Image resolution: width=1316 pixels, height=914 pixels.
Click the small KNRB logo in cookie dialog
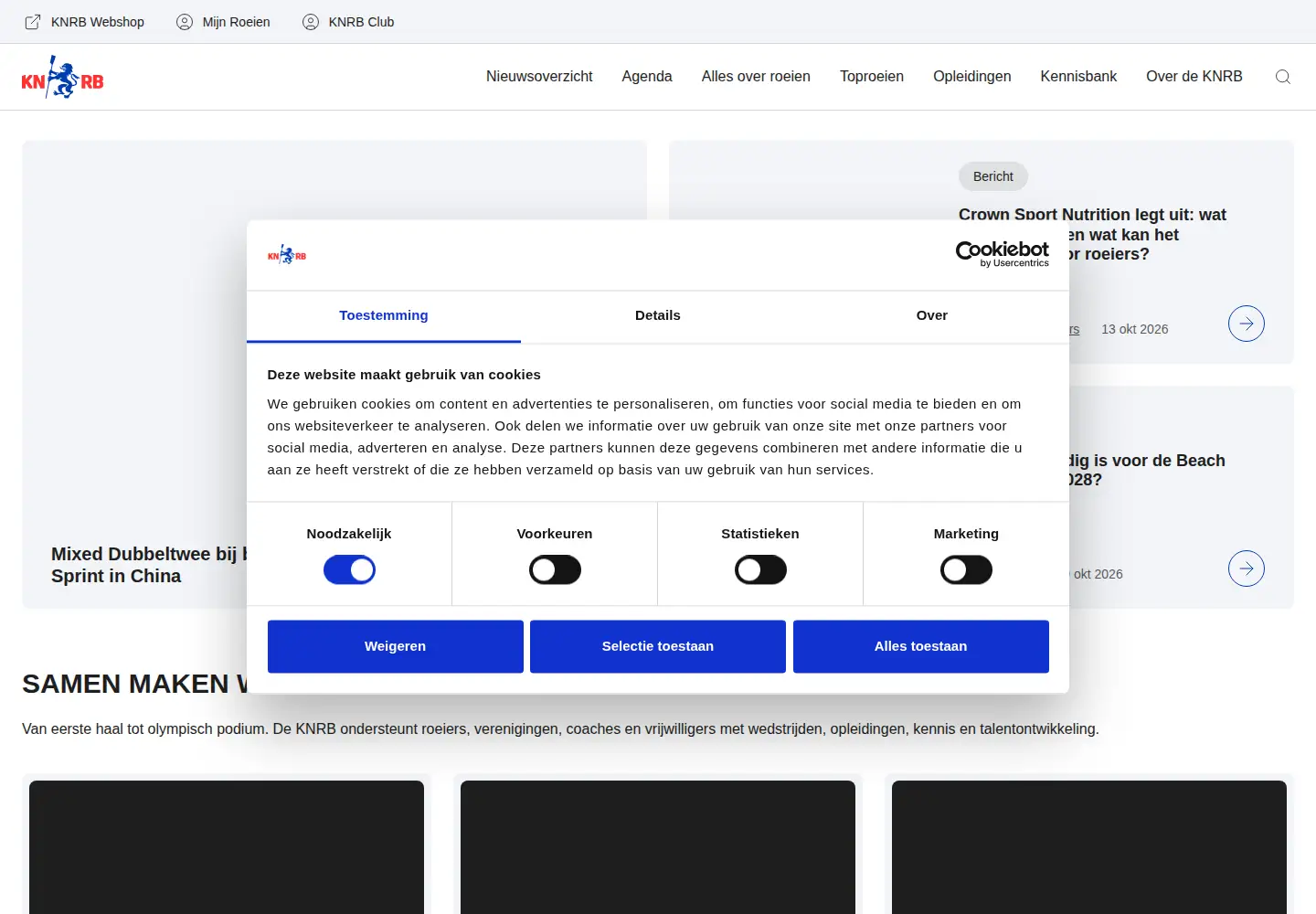[x=287, y=255]
